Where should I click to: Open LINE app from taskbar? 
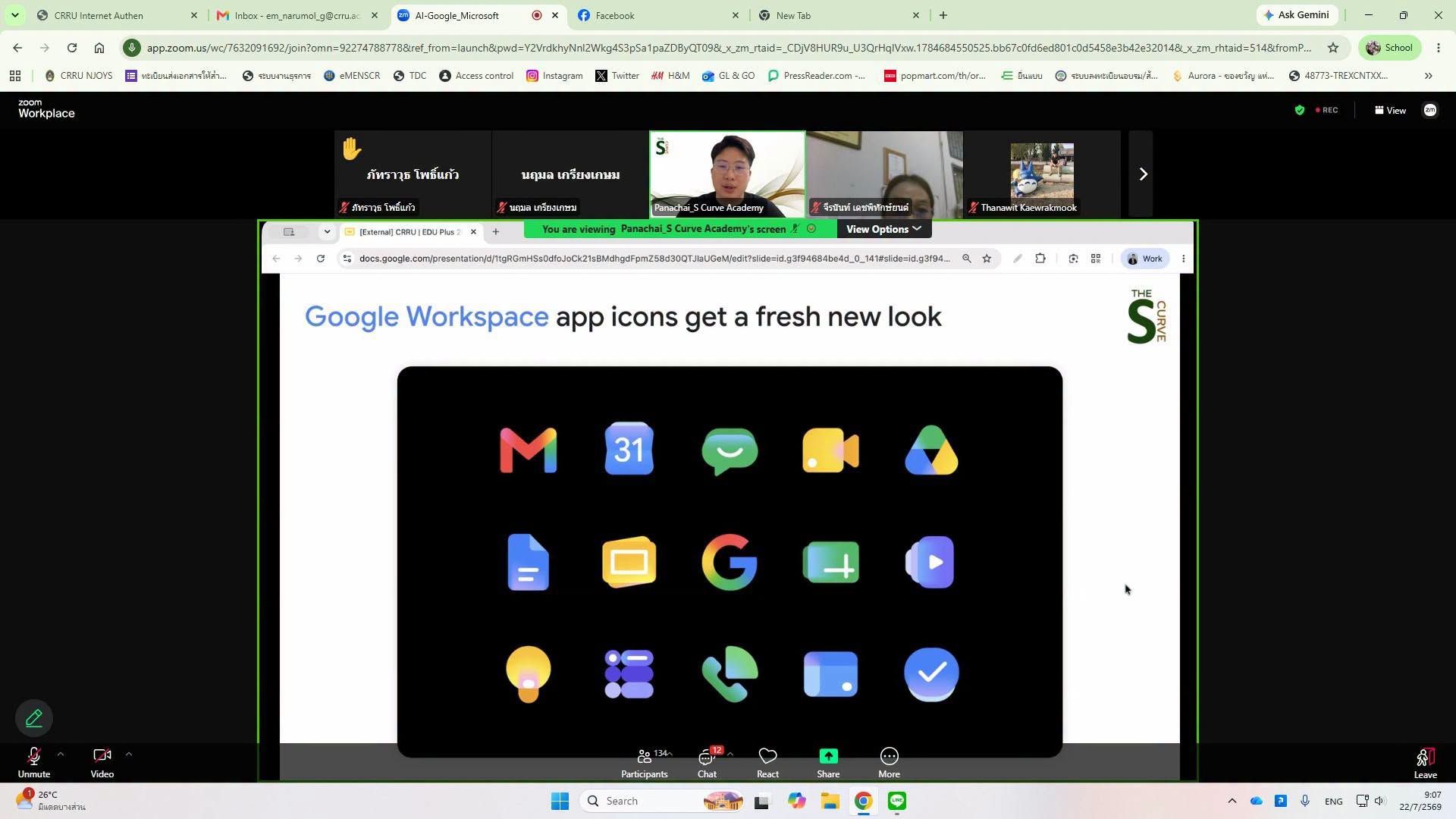coord(897,801)
